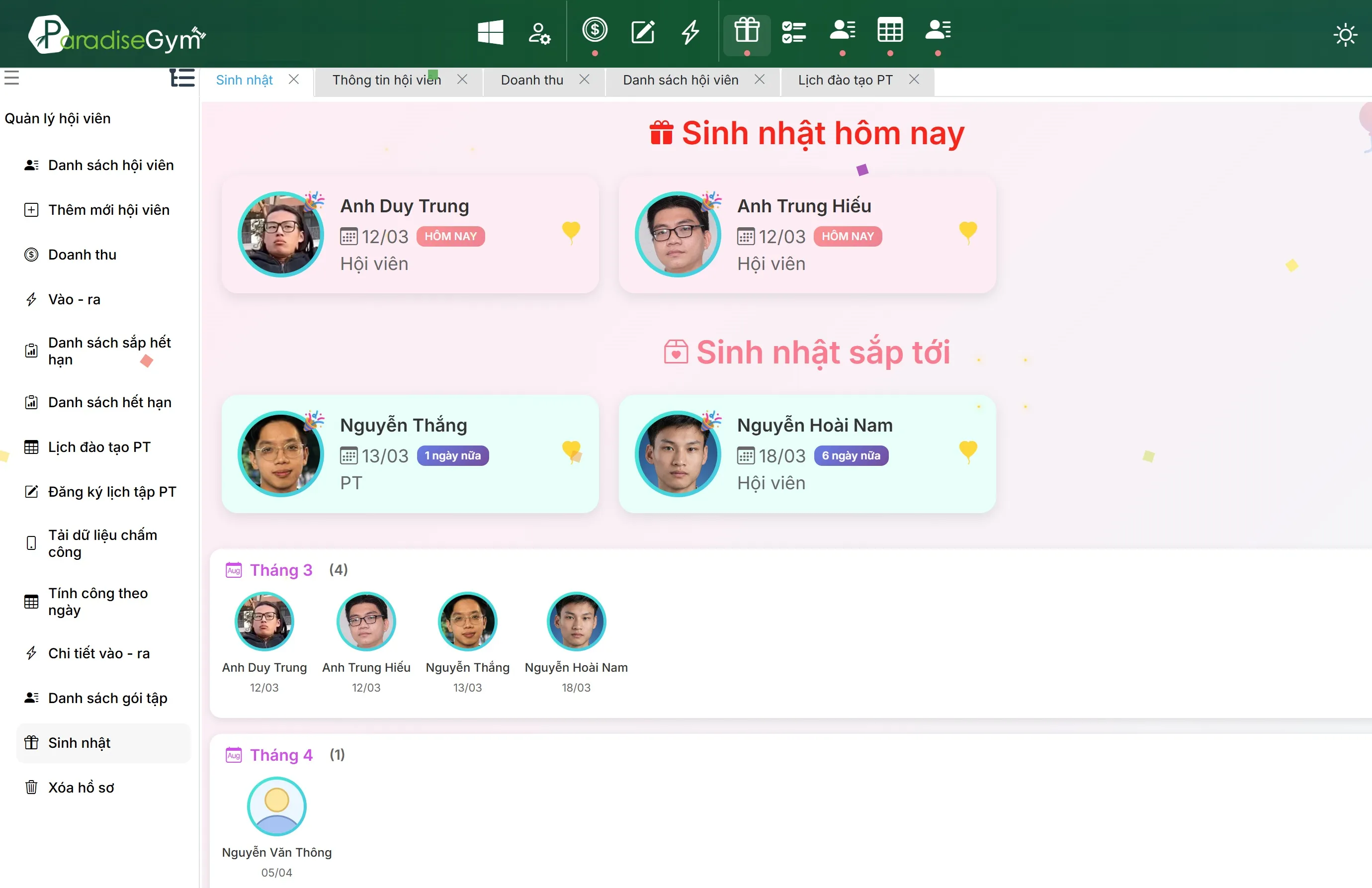This screenshot has height=888, width=1372.
Task: Switch to the Lịch đào tạo PT tab
Action: (845, 80)
